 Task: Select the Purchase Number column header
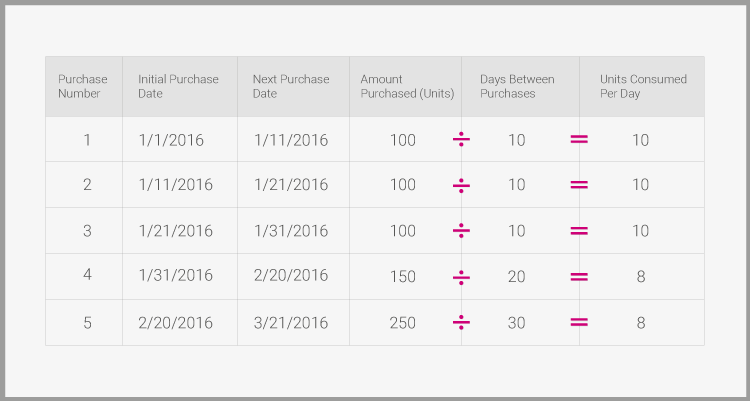[x=83, y=86]
